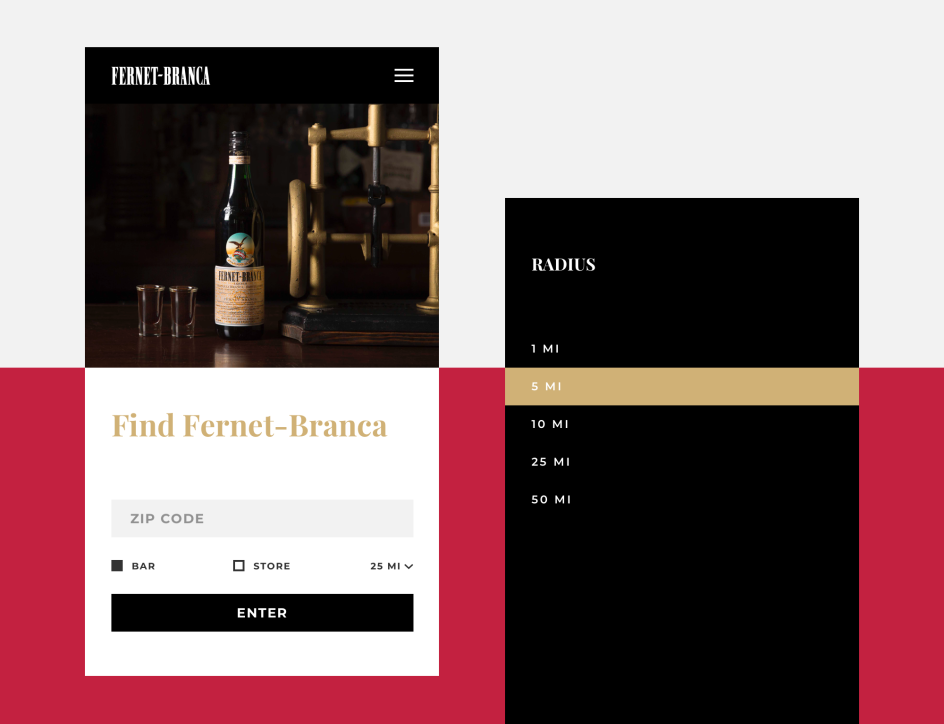Viewport: 944px width, 724px height.
Task: Click the BAR label text
Action: 143,566
